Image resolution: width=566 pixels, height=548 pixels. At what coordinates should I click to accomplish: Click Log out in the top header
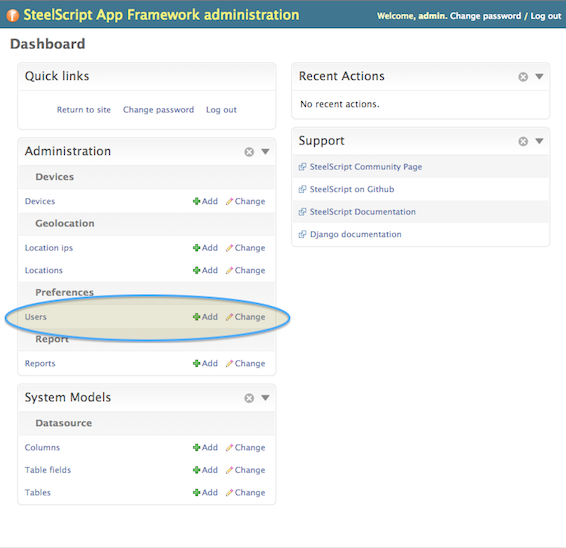click(x=546, y=16)
